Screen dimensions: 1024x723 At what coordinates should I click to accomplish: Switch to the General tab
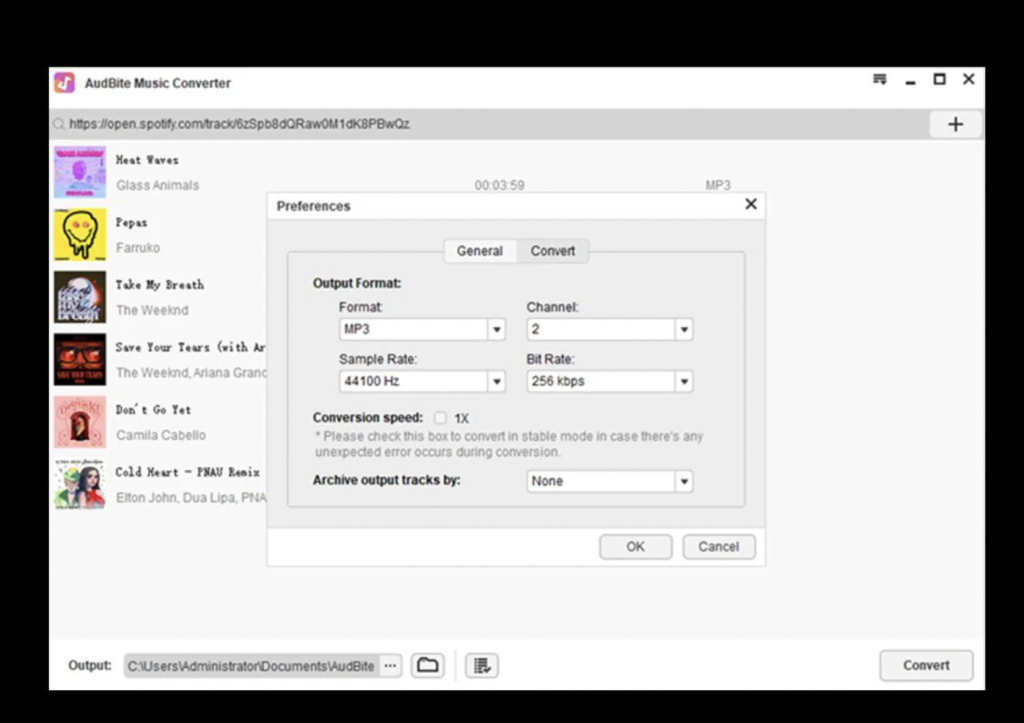click(479, 251)
